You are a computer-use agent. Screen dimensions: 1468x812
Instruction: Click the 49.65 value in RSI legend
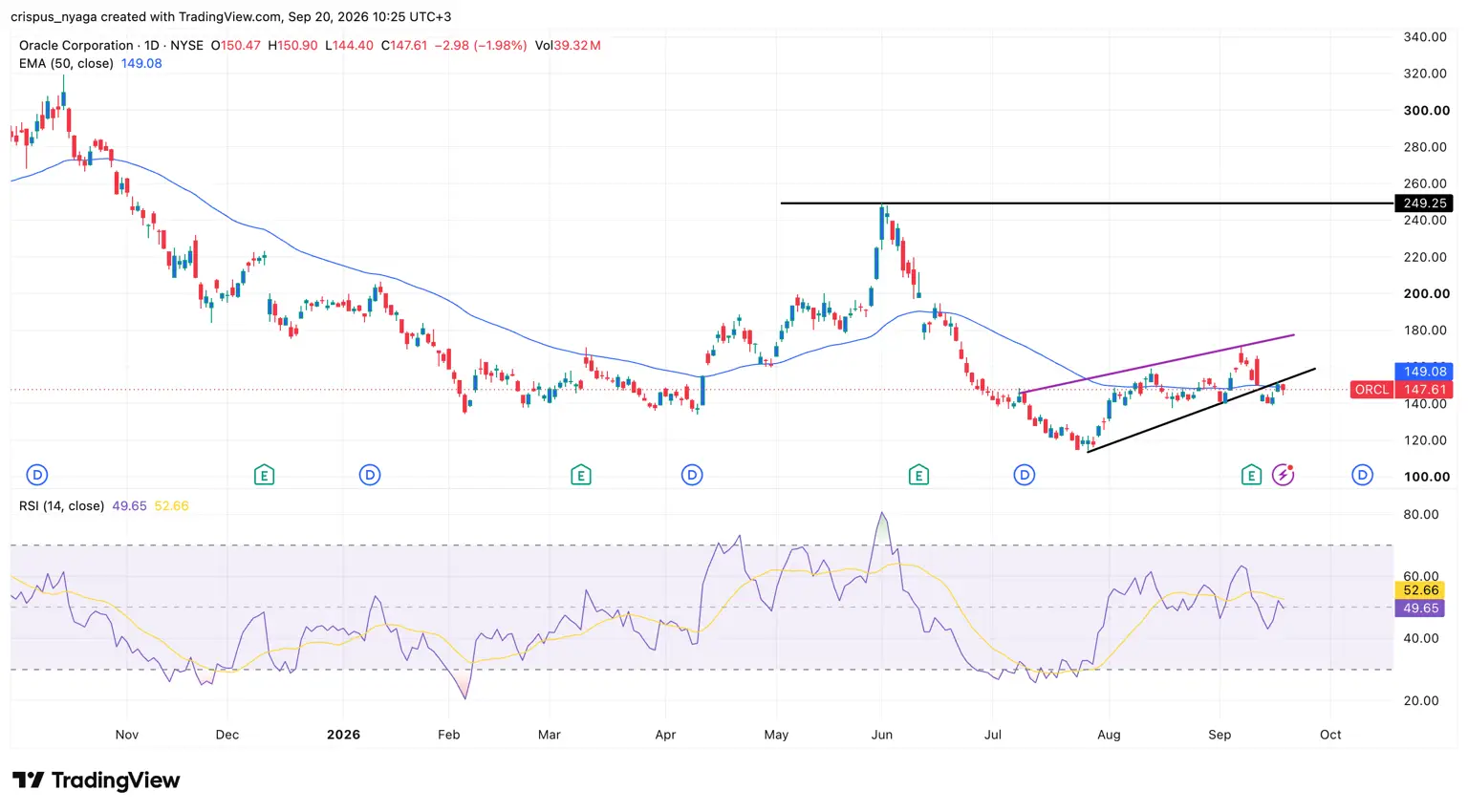pyautogui.click(x=129, y=506)
